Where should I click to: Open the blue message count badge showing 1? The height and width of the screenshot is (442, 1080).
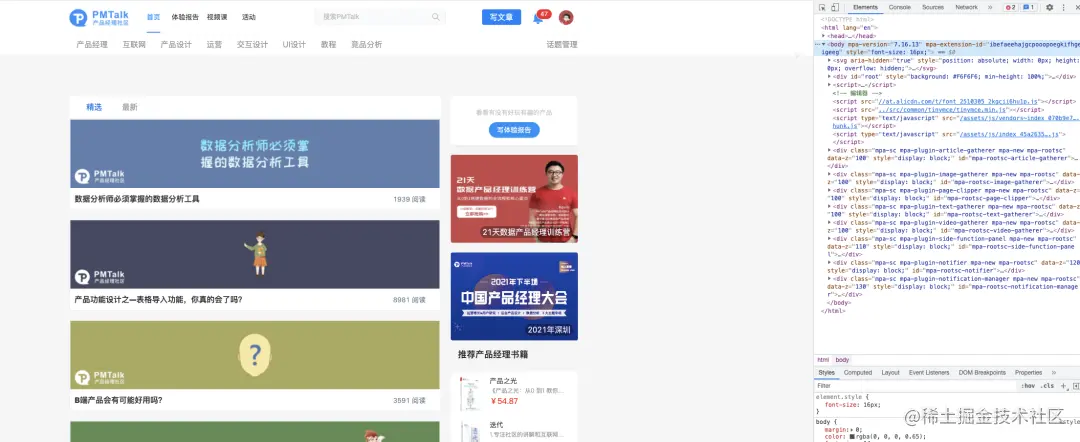1028,8
